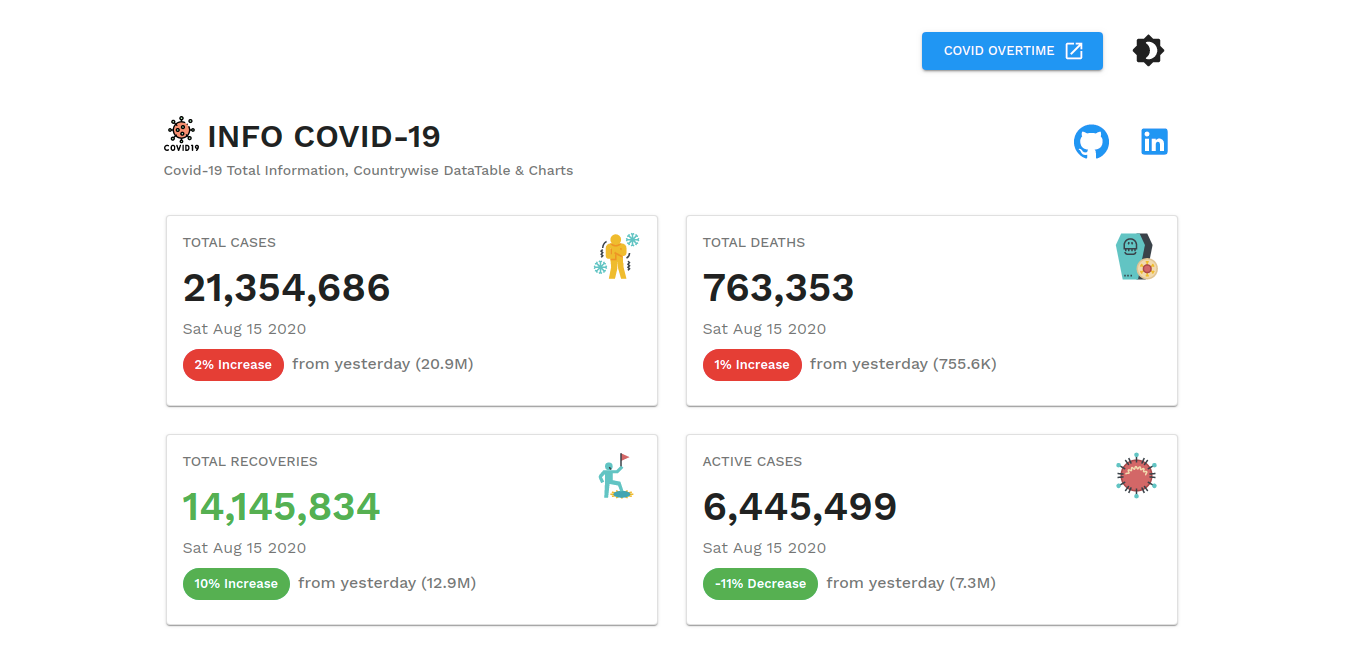This screenshot has width=1346, height=659.
Task: Select the Total Cases count 21,354,686
Action: (x=286, y=288)
